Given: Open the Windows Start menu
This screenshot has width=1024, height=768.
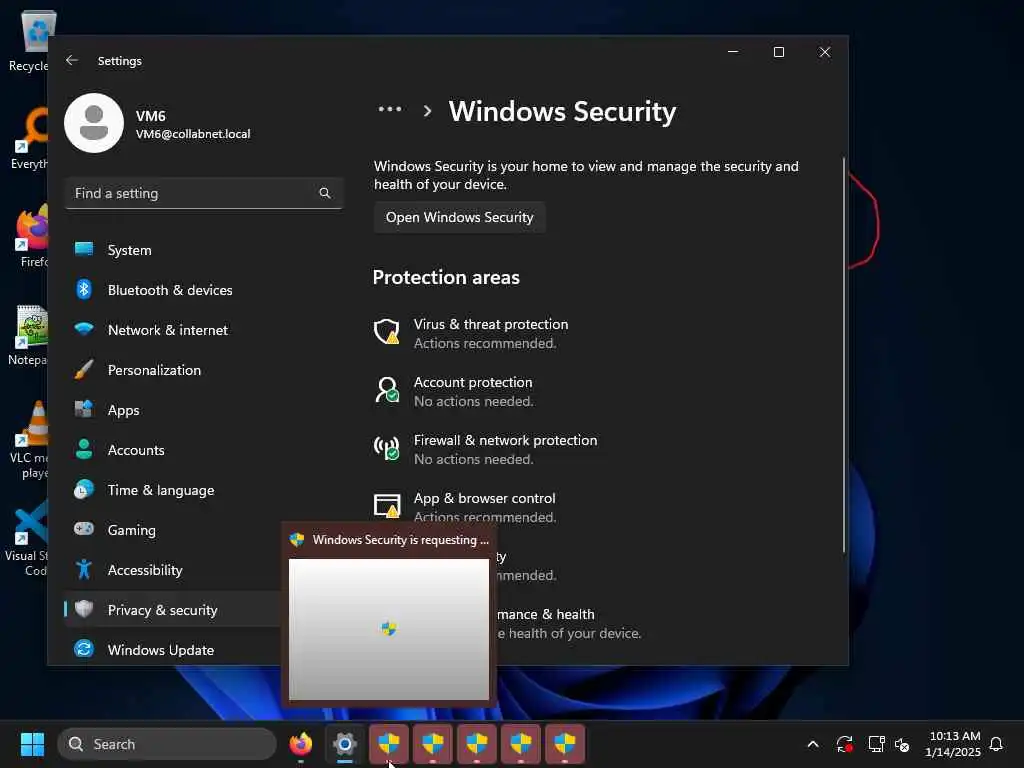Looking at the screenshot, I should coord(32,744).
